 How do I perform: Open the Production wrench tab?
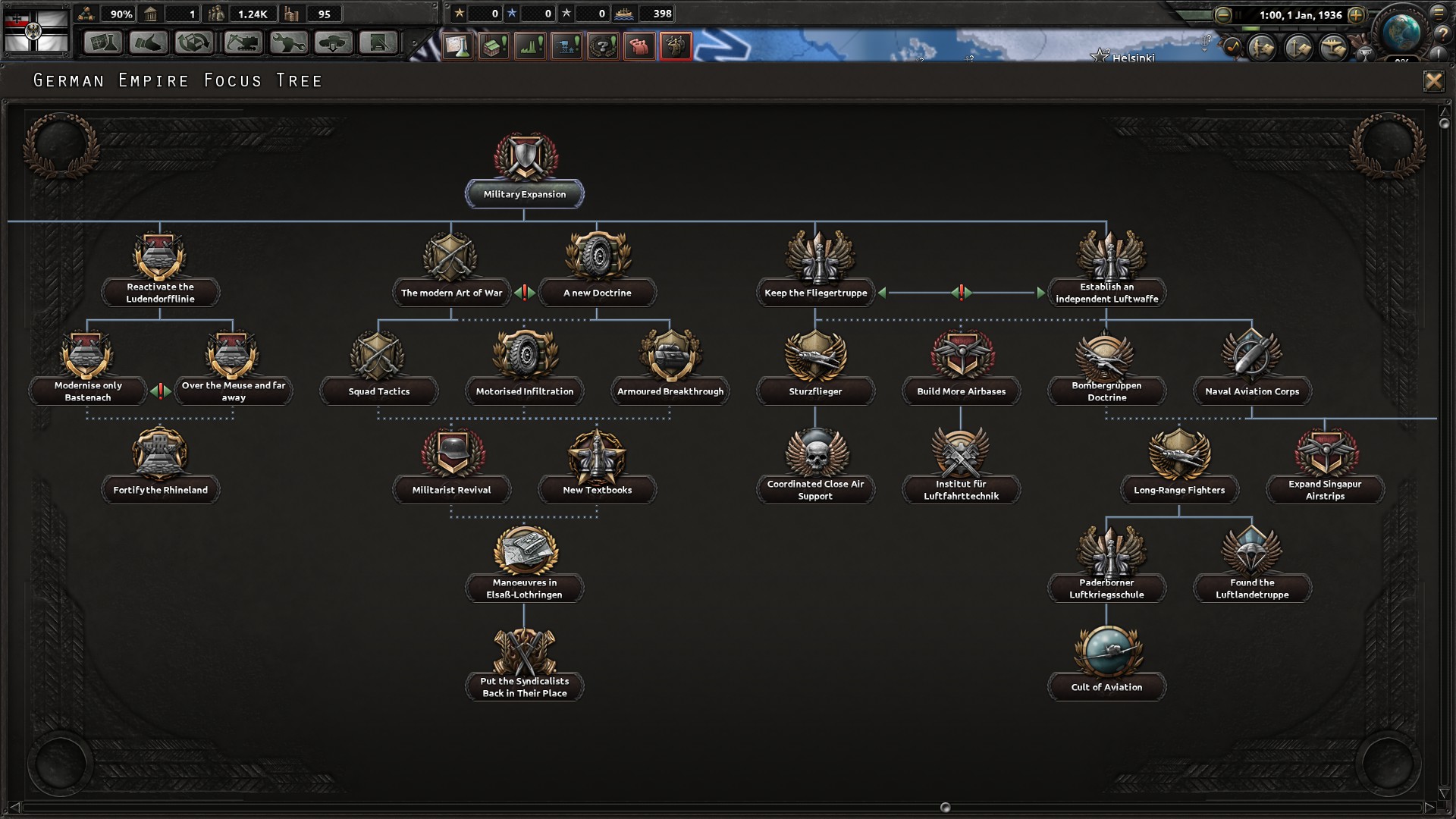pyautogui.click(x=288, y=43)
